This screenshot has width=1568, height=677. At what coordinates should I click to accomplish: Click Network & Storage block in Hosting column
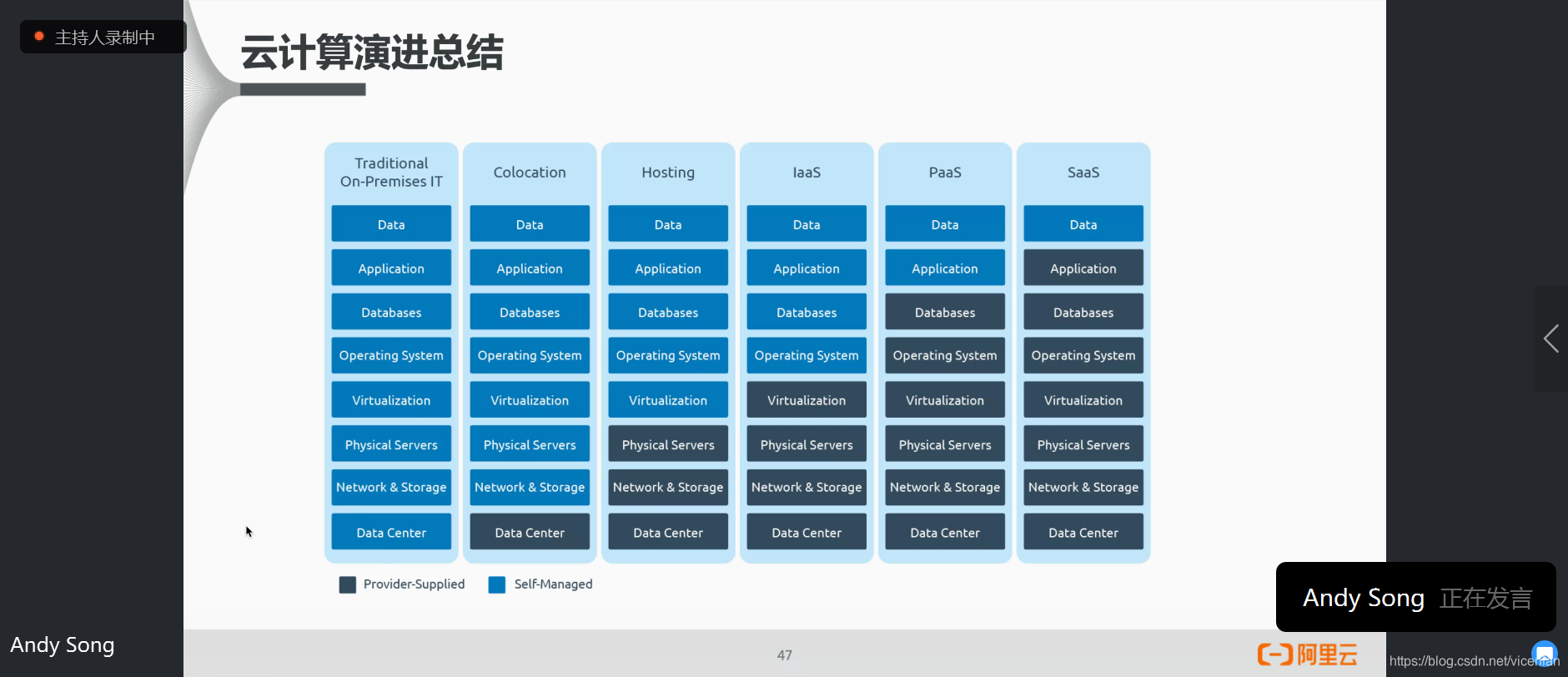[x=668, y=488]
